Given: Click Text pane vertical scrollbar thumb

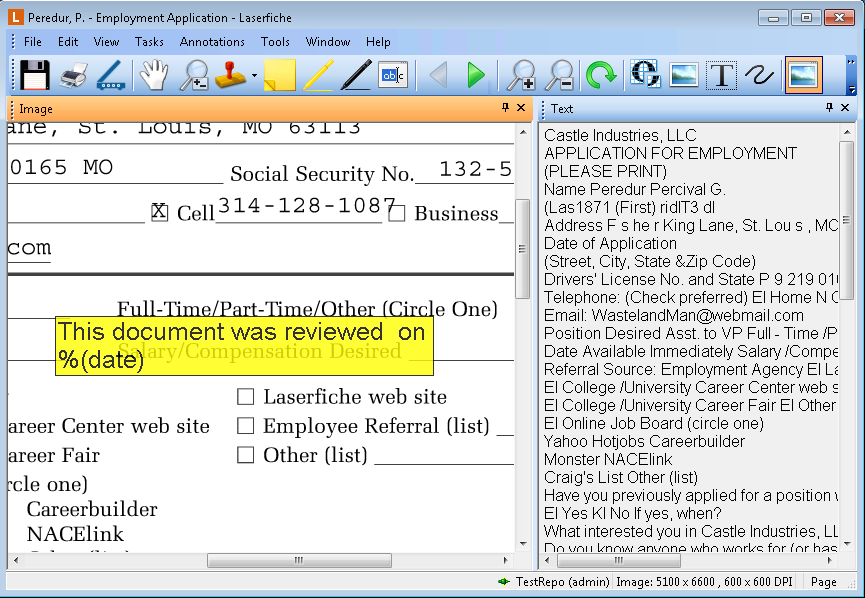Looking at the screenshot, I should point(846,219).
